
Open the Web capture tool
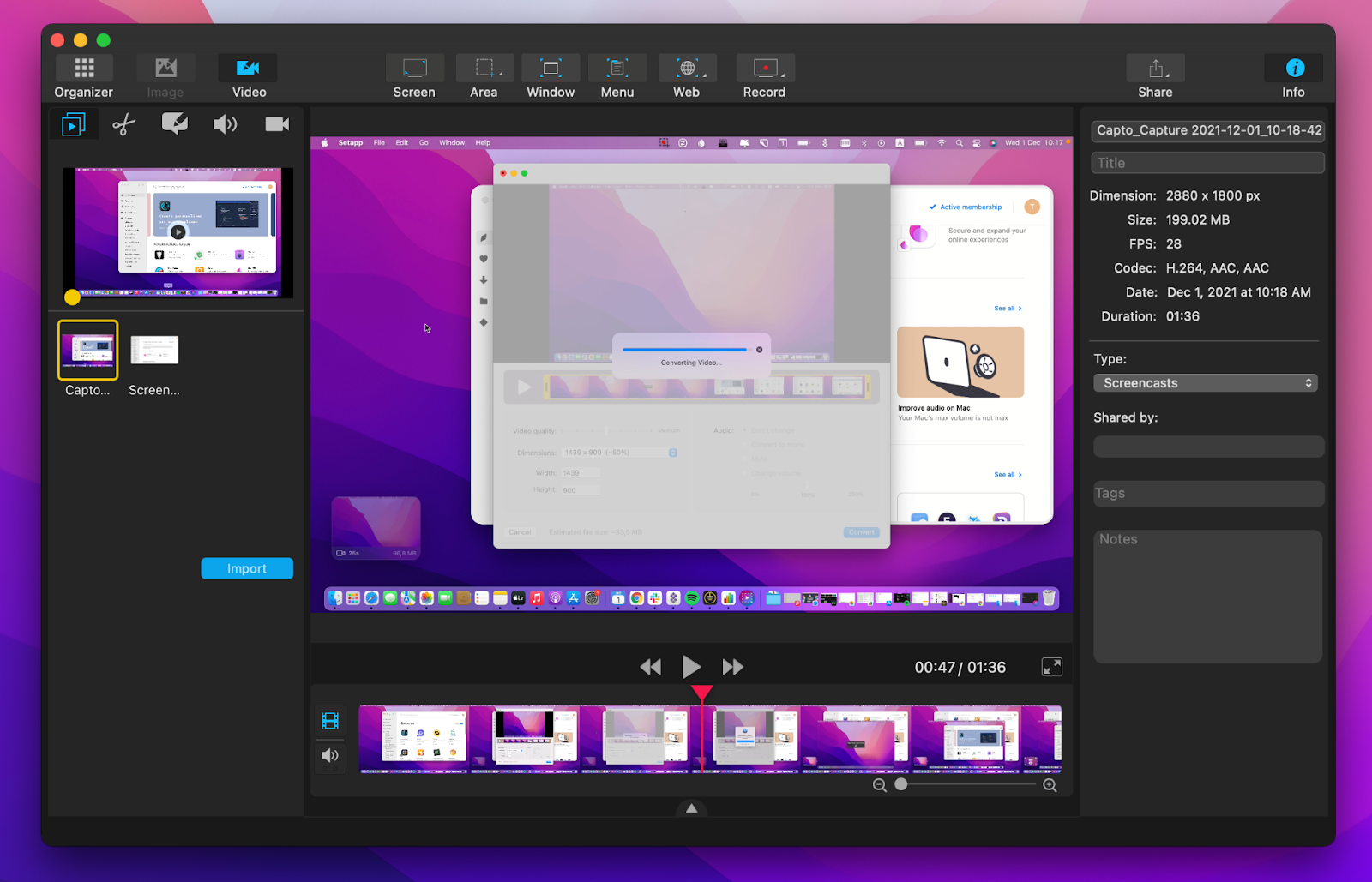click(686, 75)
